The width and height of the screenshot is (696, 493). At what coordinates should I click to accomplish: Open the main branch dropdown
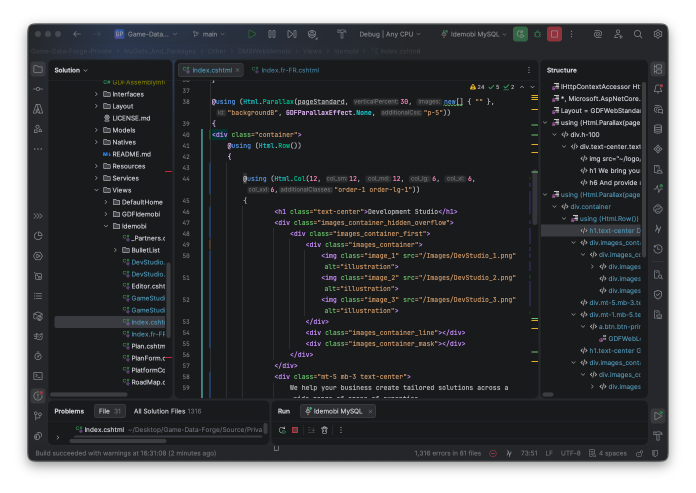click(209, 34)
